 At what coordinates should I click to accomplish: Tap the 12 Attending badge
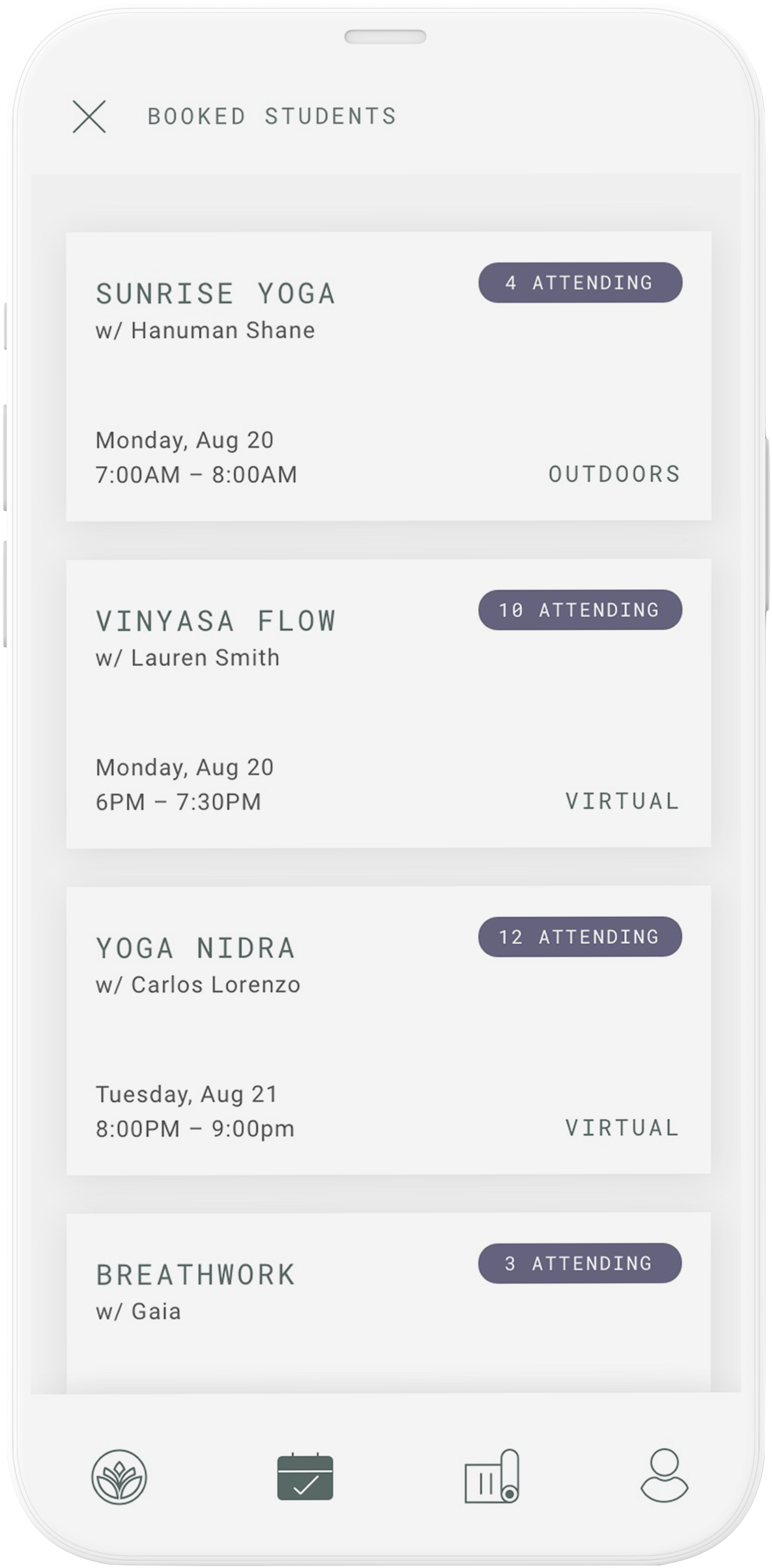tap(580, 937)
